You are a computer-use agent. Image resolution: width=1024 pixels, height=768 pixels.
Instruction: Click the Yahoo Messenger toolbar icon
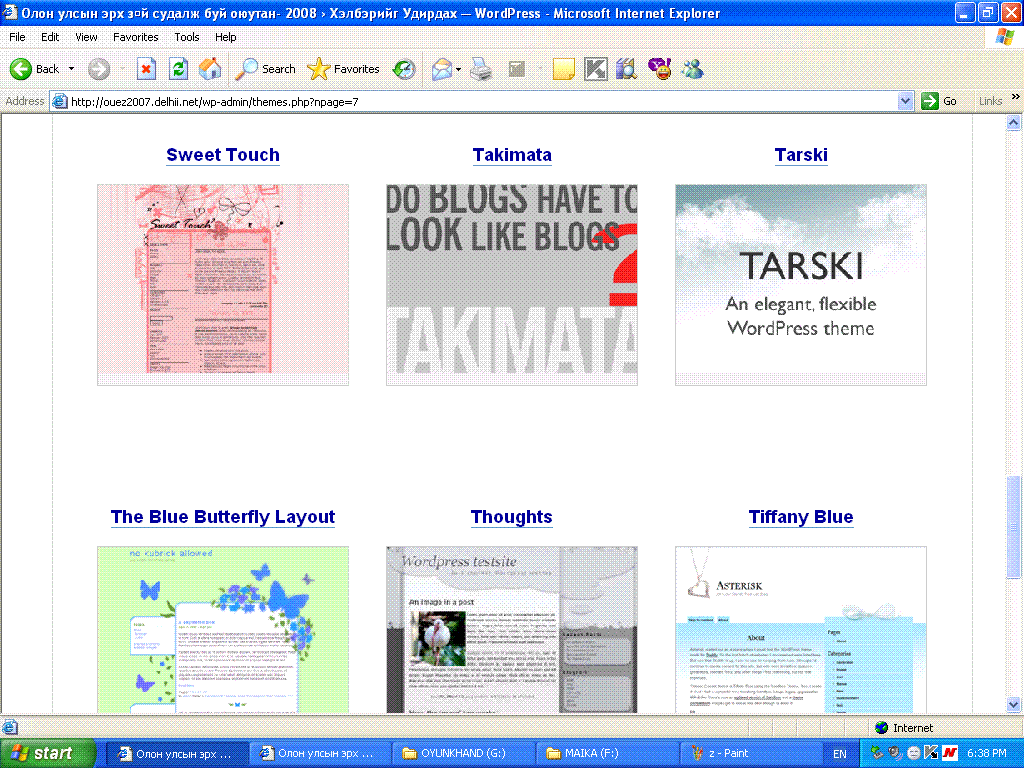tap(659, 69)
